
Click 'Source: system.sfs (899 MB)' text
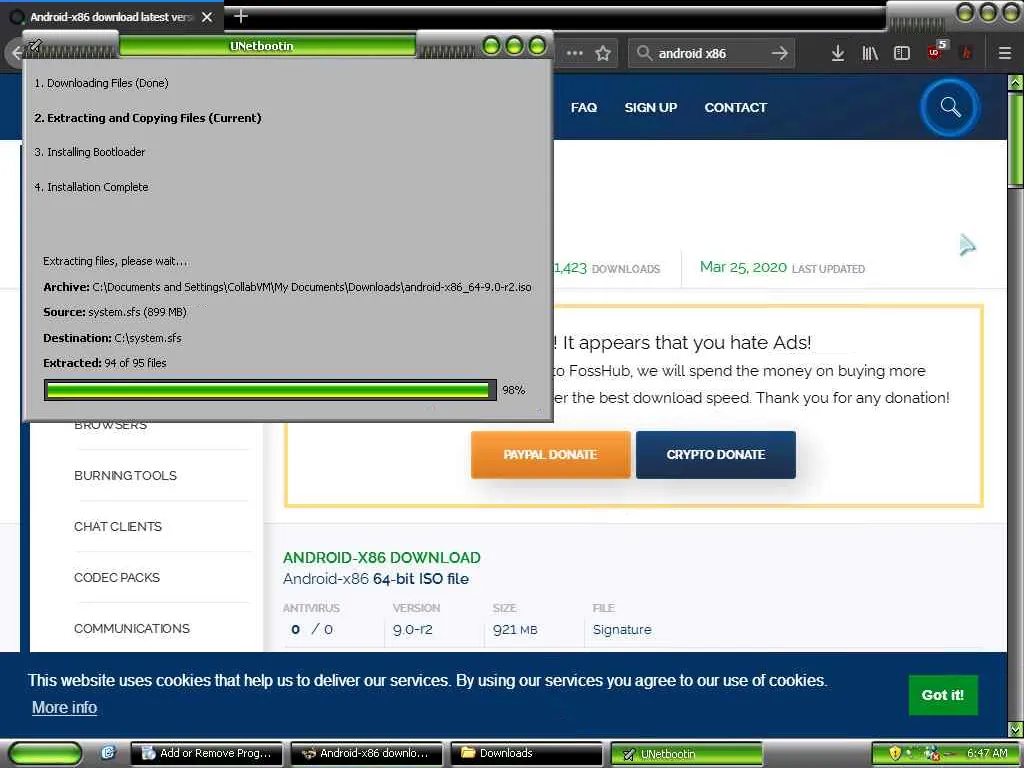[x=115, y=312]
